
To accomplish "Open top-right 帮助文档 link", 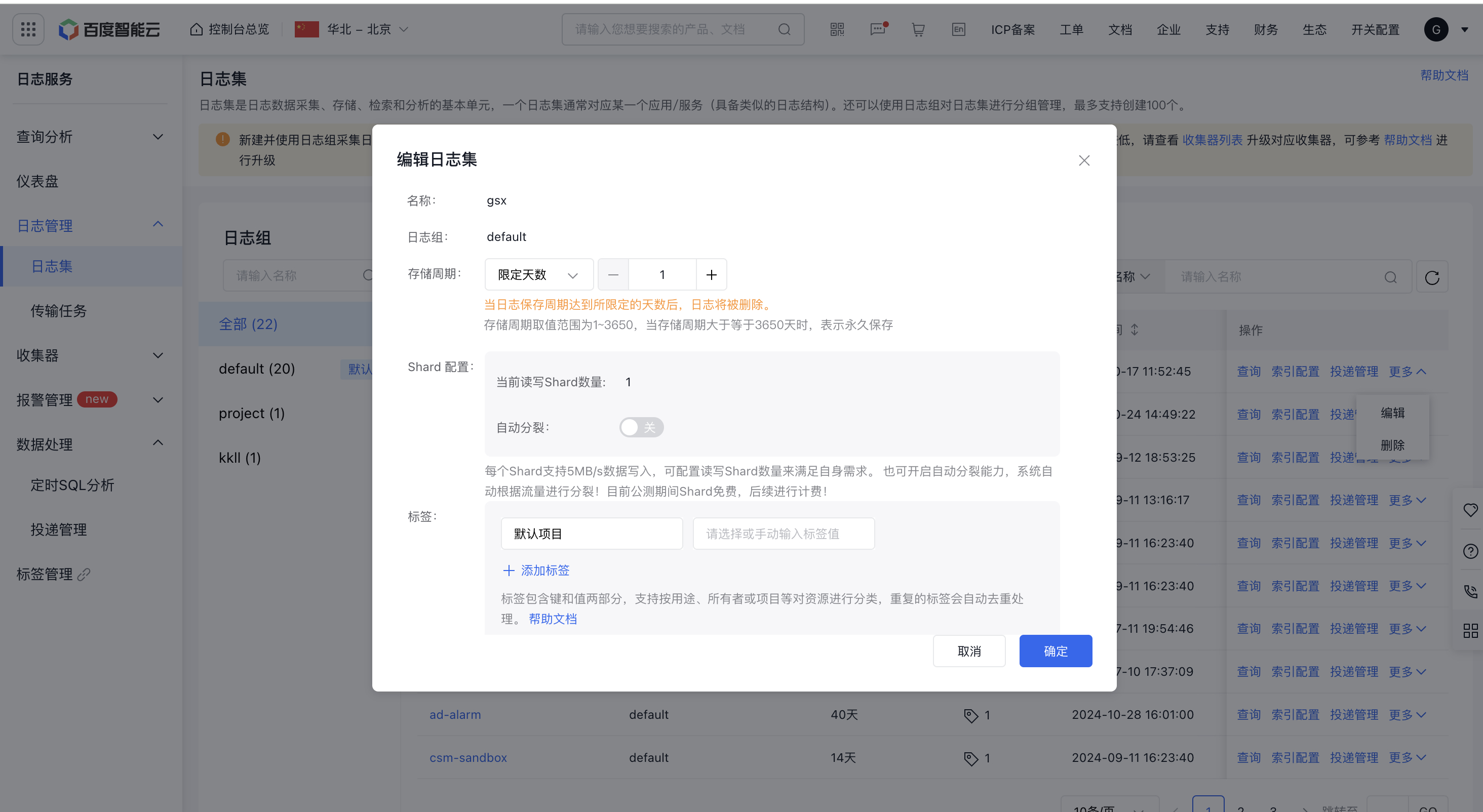I will click(1444, 75).
